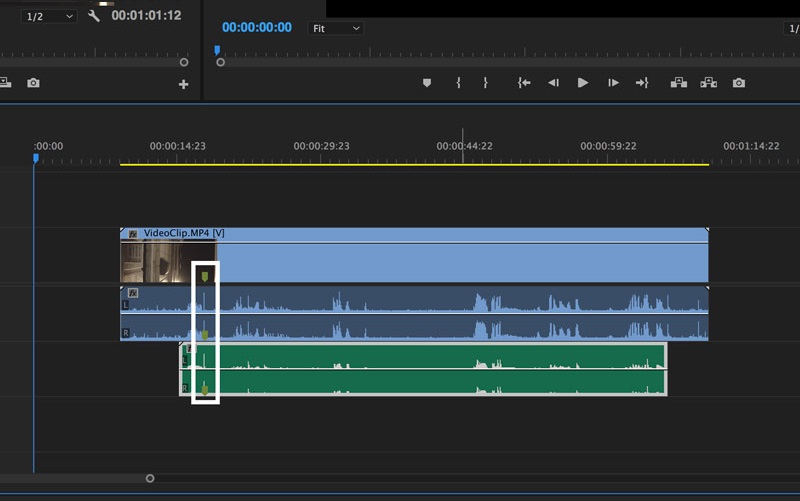Click the Lift button
This screenshot has width=800, height=501.
pyautogui.click(x=678, y=83)
